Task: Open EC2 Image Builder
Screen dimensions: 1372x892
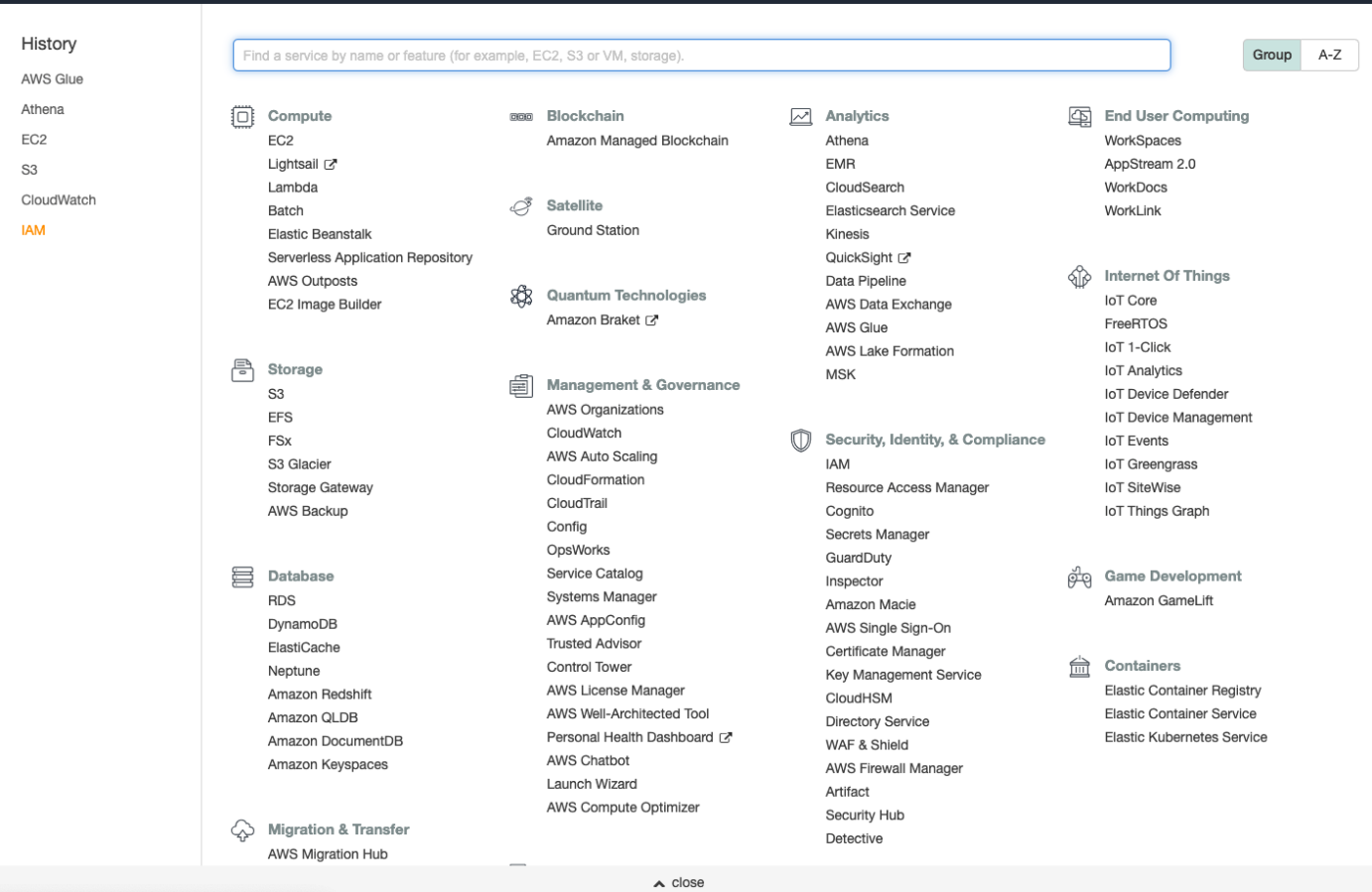Action: (325, 305)
